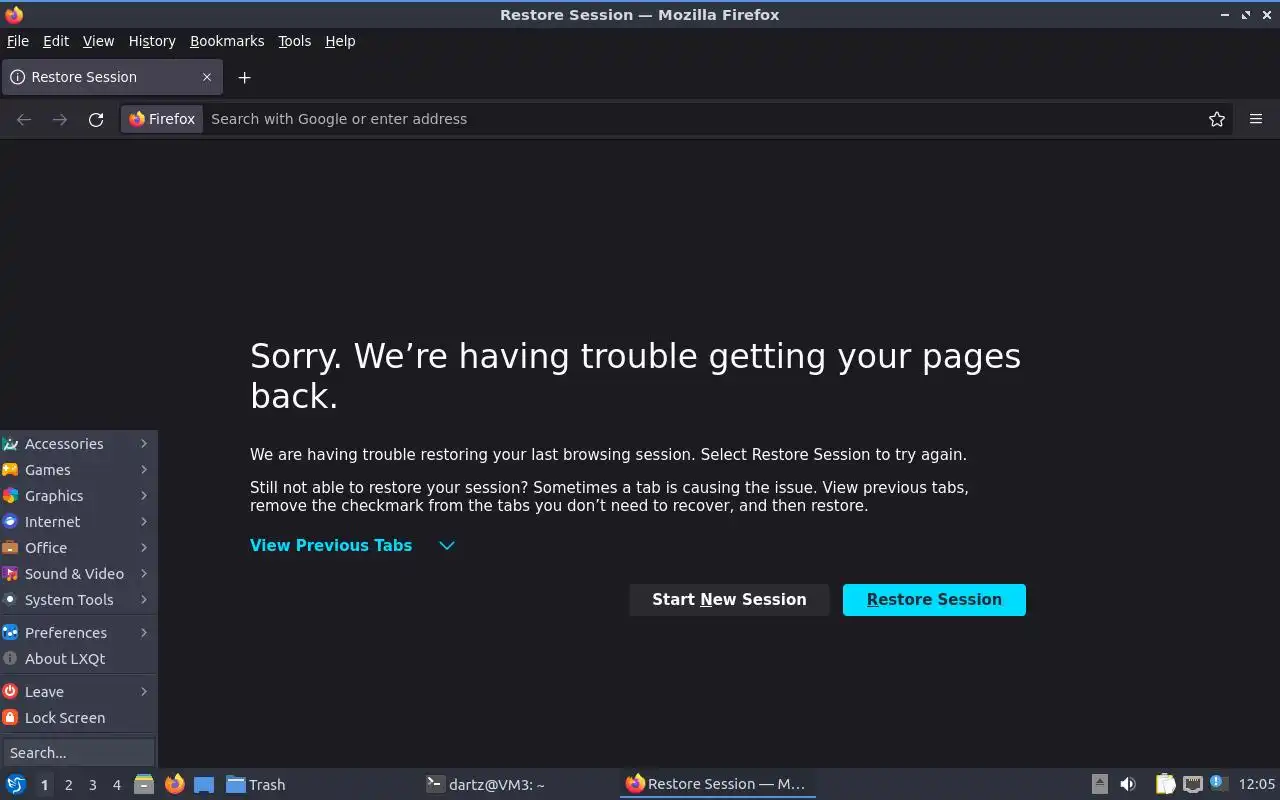Open the View menu
The width and height of the screenshot is (1280, 800).
[98, 41]
